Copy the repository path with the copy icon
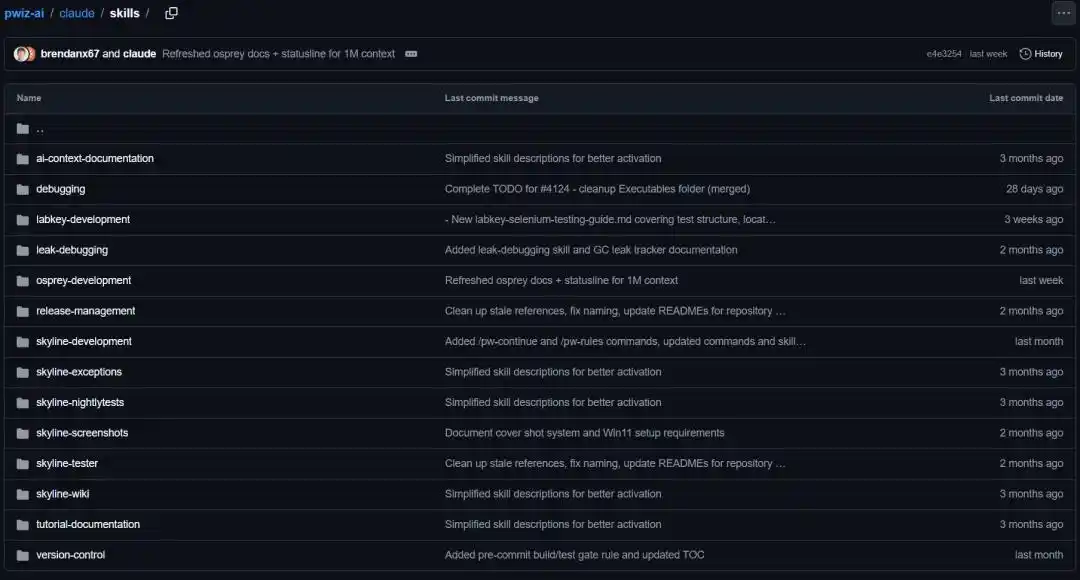 click(x=171, y=13)
